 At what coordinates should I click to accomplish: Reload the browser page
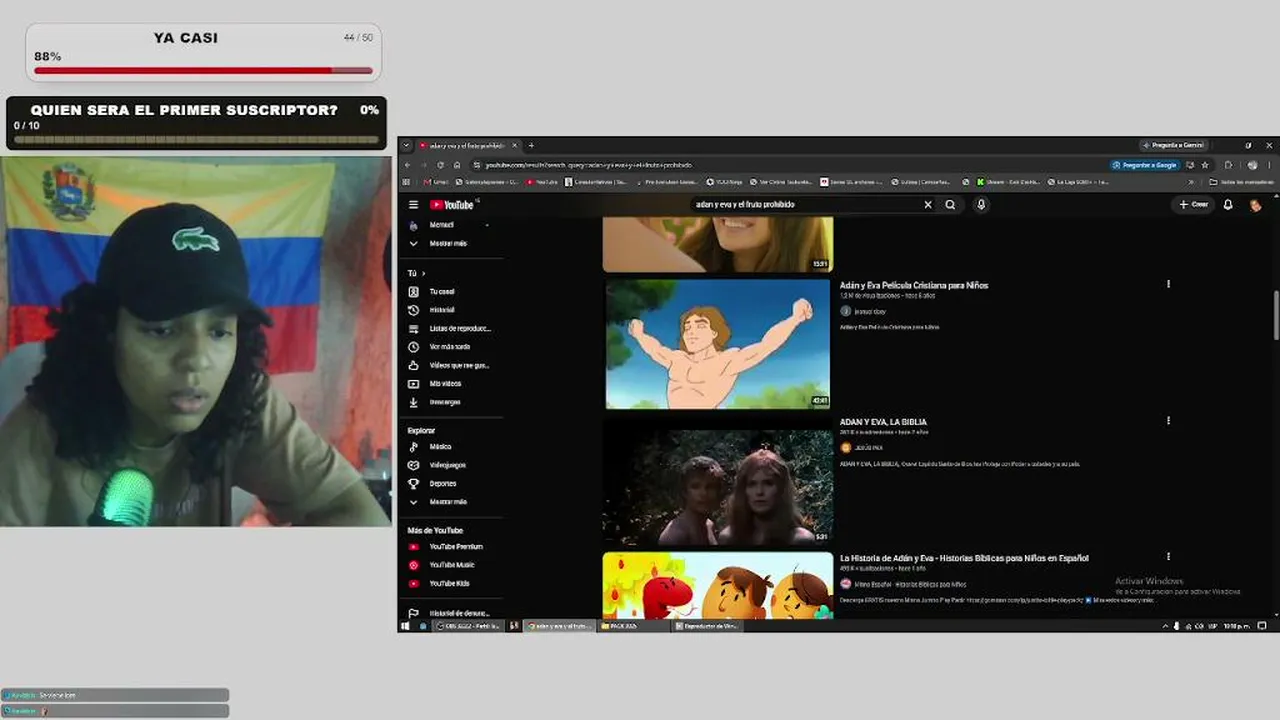[x=440, y=165]
